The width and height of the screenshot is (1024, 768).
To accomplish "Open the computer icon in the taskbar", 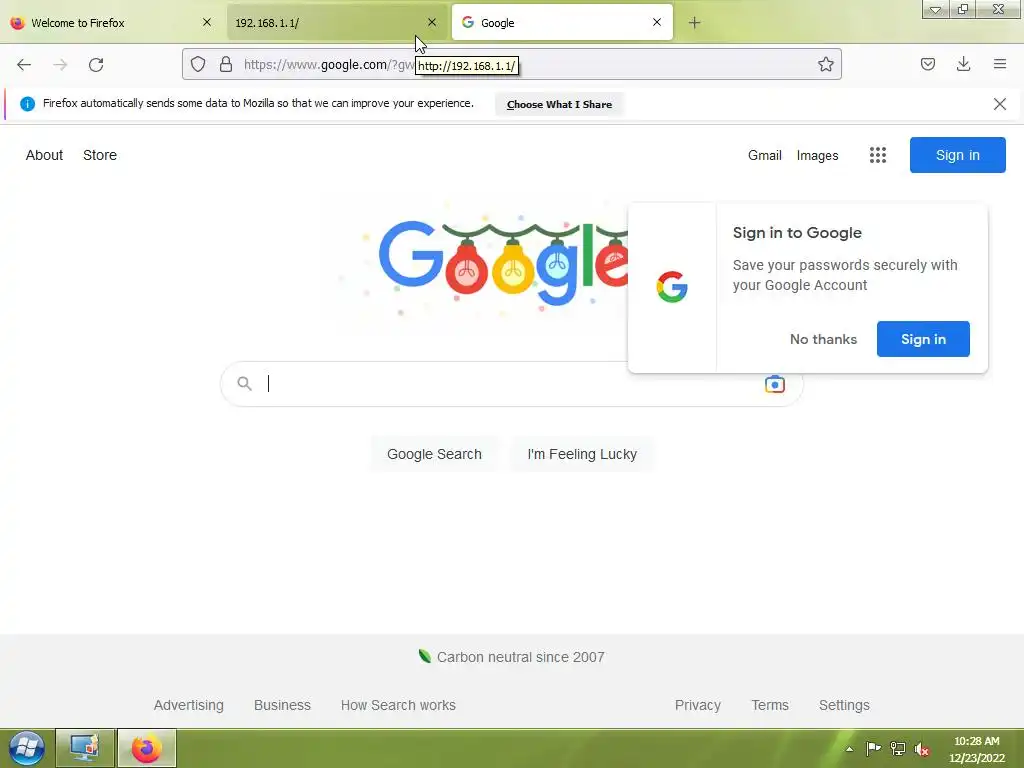I will [85, 748].
